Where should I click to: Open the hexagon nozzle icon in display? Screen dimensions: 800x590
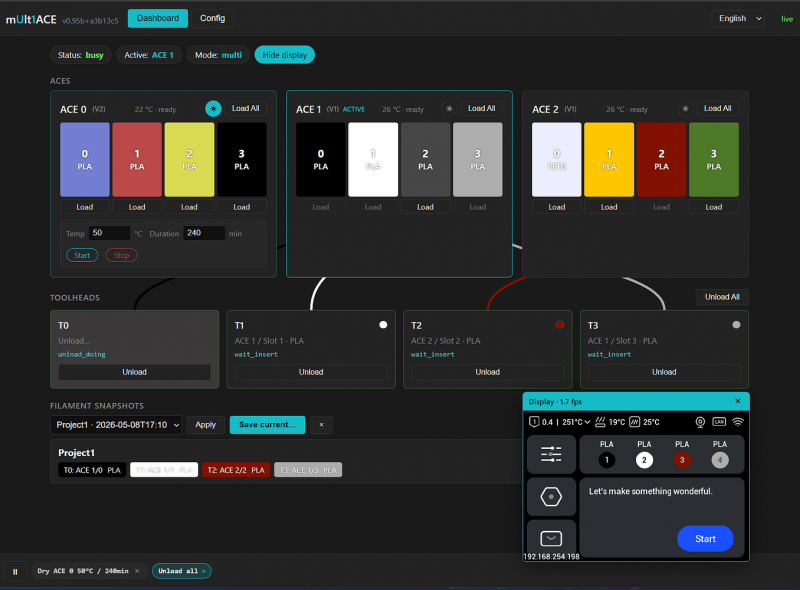pos(551,496)
